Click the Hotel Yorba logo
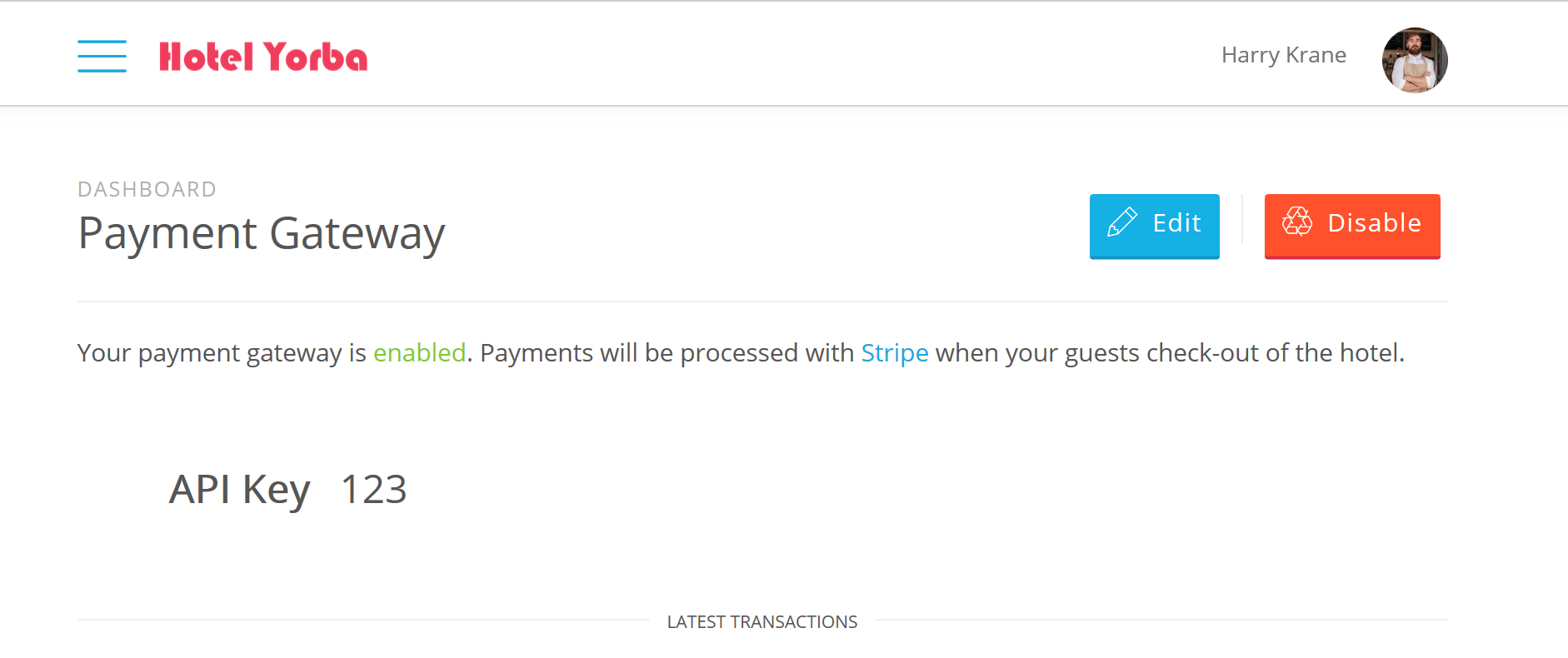The image size is (1568, 658). pyautogui.click(x=262, y=57)
